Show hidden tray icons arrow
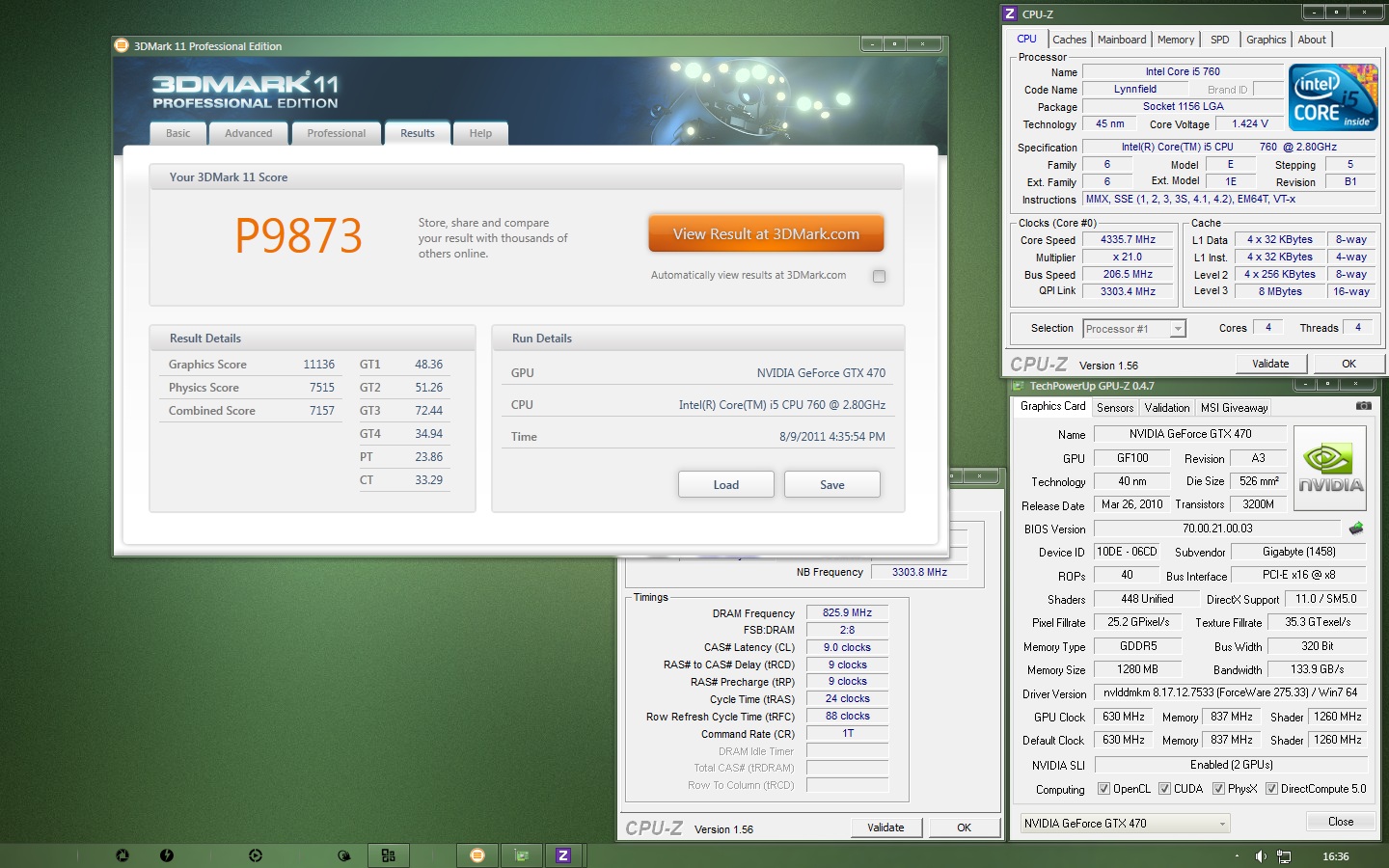 1238,856
